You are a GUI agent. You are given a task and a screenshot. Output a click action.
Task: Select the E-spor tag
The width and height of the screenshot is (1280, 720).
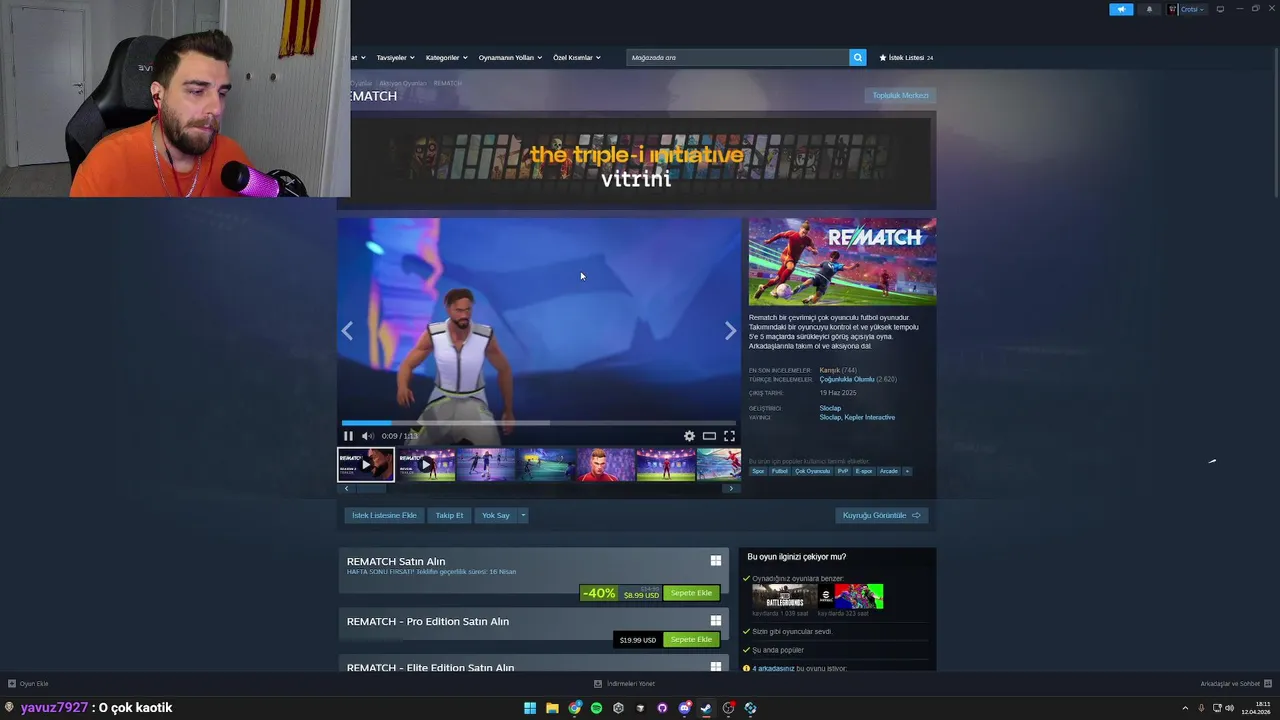pyautogui.click(x=864, y=471)
